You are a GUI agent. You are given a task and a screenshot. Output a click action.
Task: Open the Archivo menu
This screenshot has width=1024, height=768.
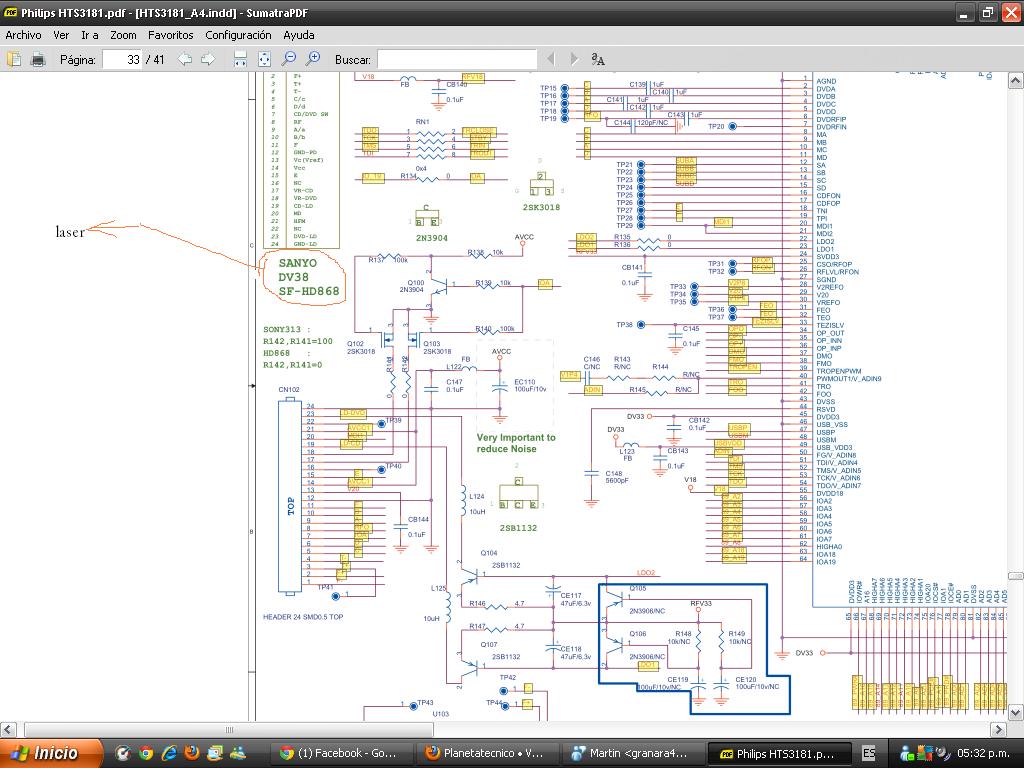[x=24, y=35]
